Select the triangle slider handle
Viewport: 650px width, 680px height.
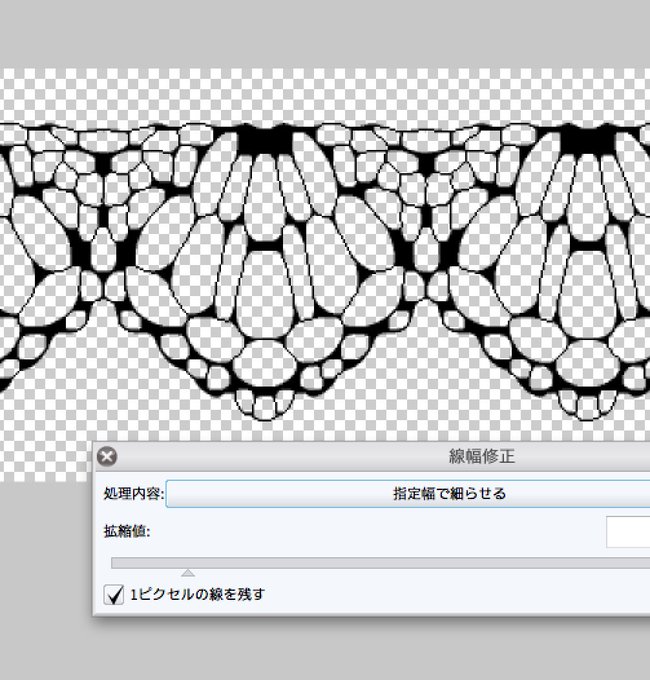188,573
